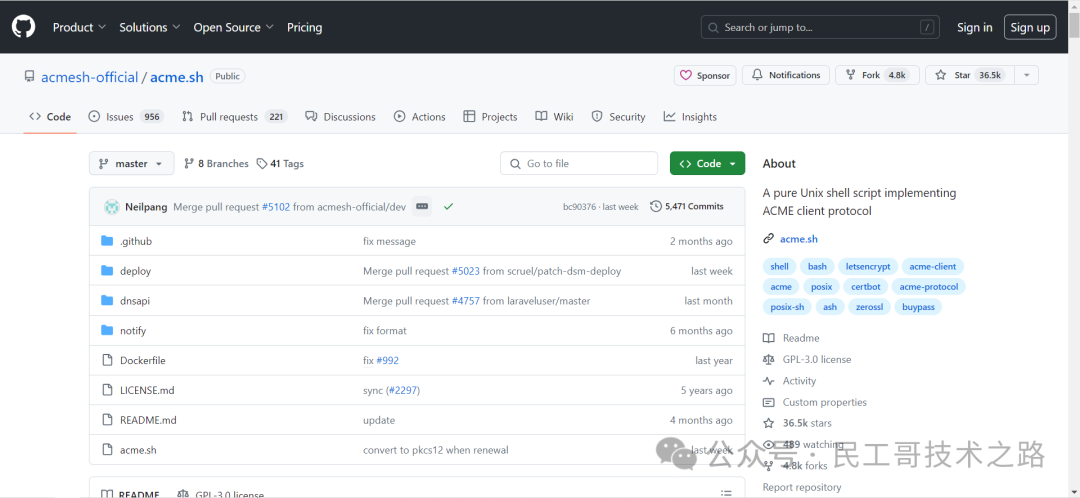
Task: Open the green Code dropdown
Action: pyautogui.click(x=707, y=164)
